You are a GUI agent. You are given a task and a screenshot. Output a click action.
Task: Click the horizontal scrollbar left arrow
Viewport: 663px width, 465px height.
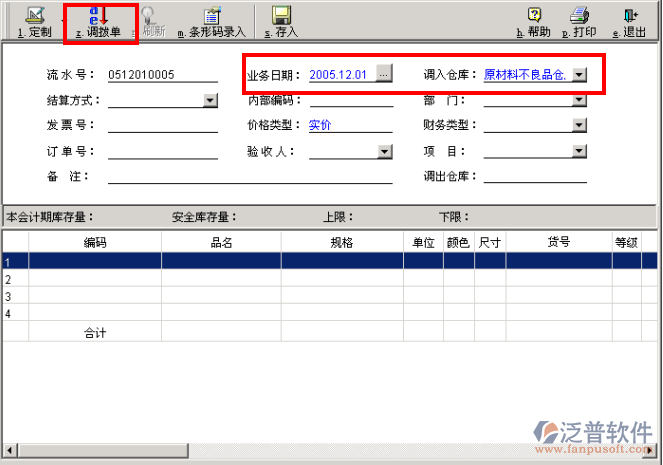point(10,450)
